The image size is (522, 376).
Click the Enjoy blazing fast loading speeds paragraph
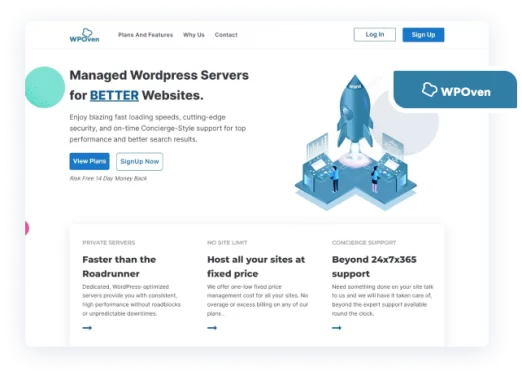(x=158, y=128)
